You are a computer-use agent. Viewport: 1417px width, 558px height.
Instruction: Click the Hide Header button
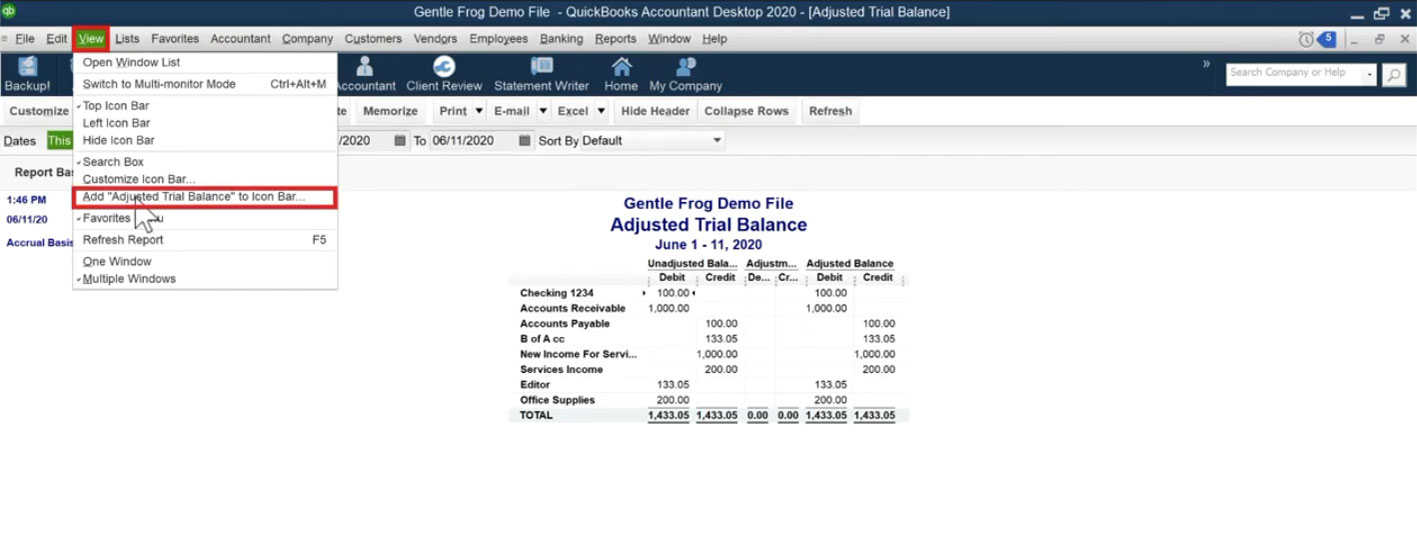[655, 111]
